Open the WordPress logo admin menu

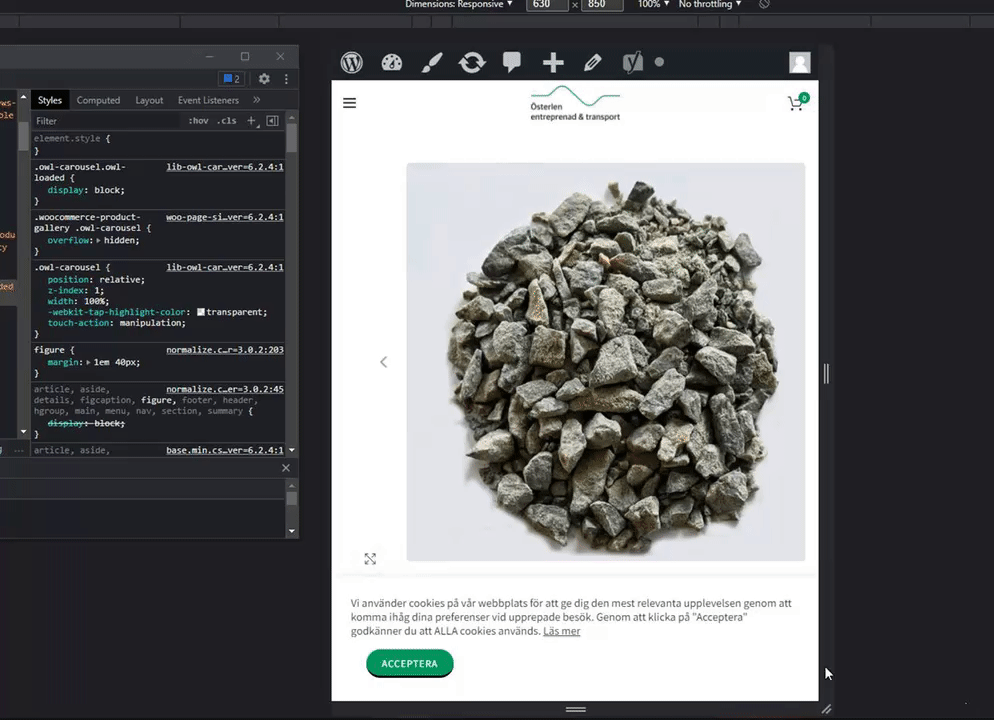pyautogui.click(x=352, y=62)
